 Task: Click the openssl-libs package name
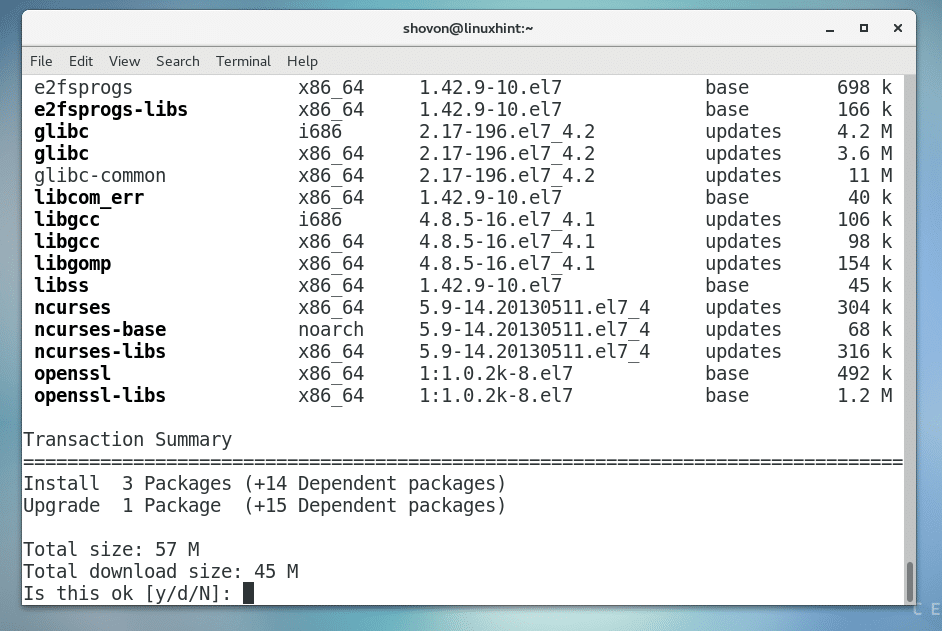100,396
